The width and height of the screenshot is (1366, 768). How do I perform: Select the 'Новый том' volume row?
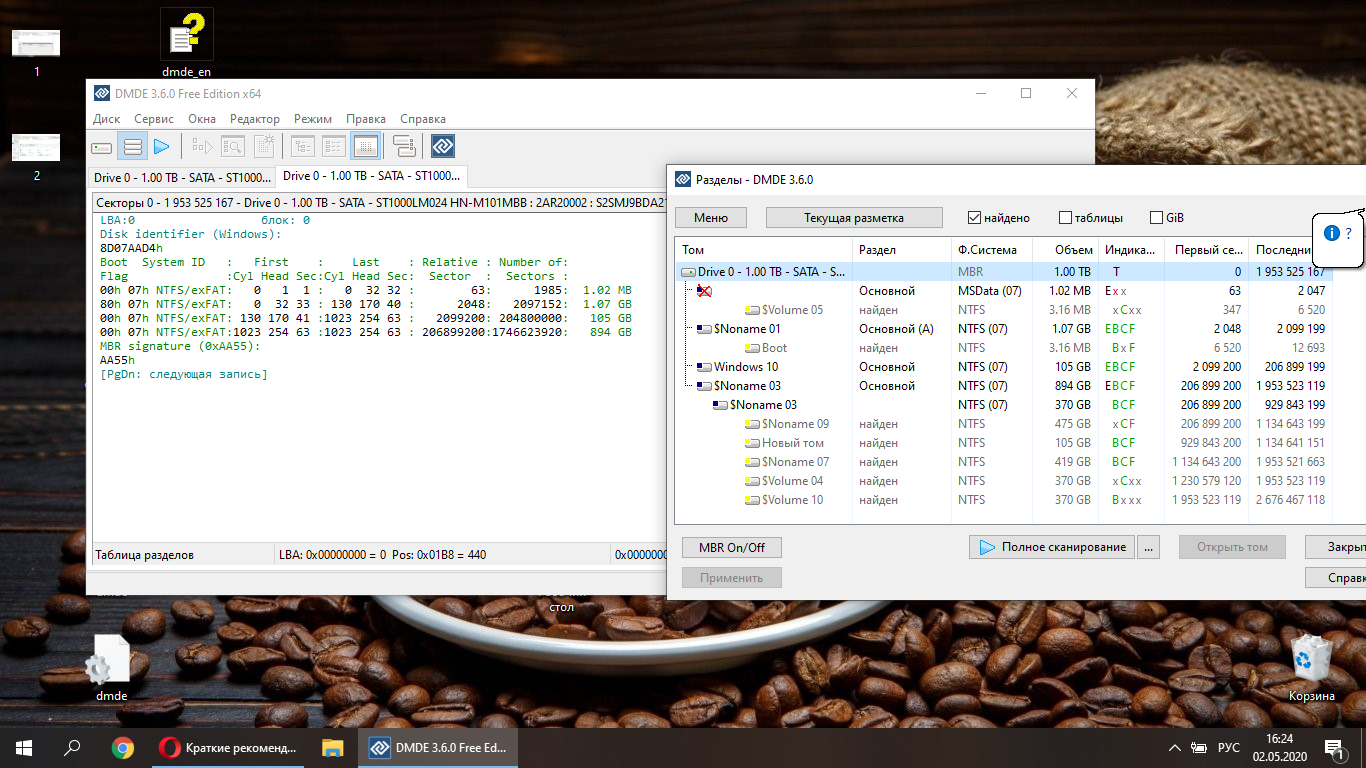click(1004, 443)
